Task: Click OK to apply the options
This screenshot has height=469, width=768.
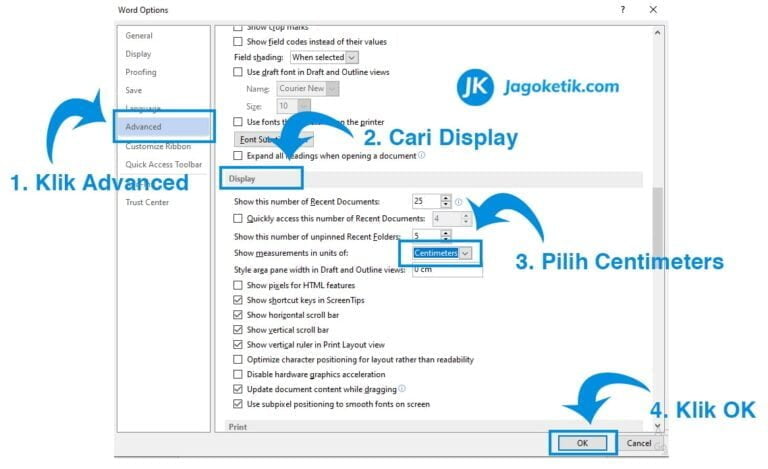Action: (582, 443)
